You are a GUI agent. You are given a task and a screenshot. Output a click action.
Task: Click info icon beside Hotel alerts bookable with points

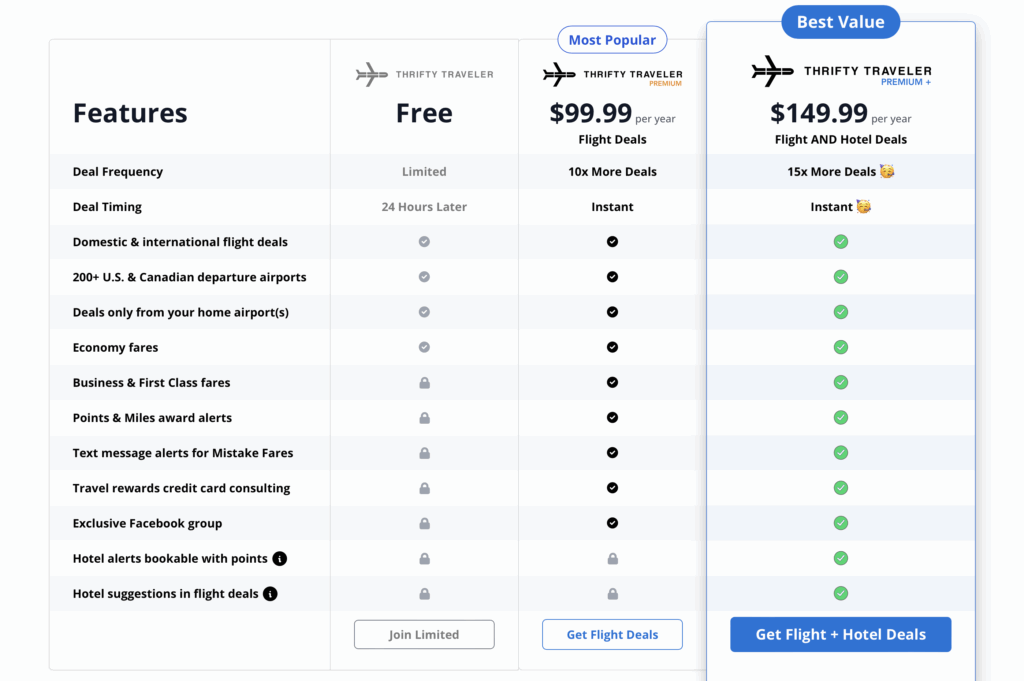280,558
